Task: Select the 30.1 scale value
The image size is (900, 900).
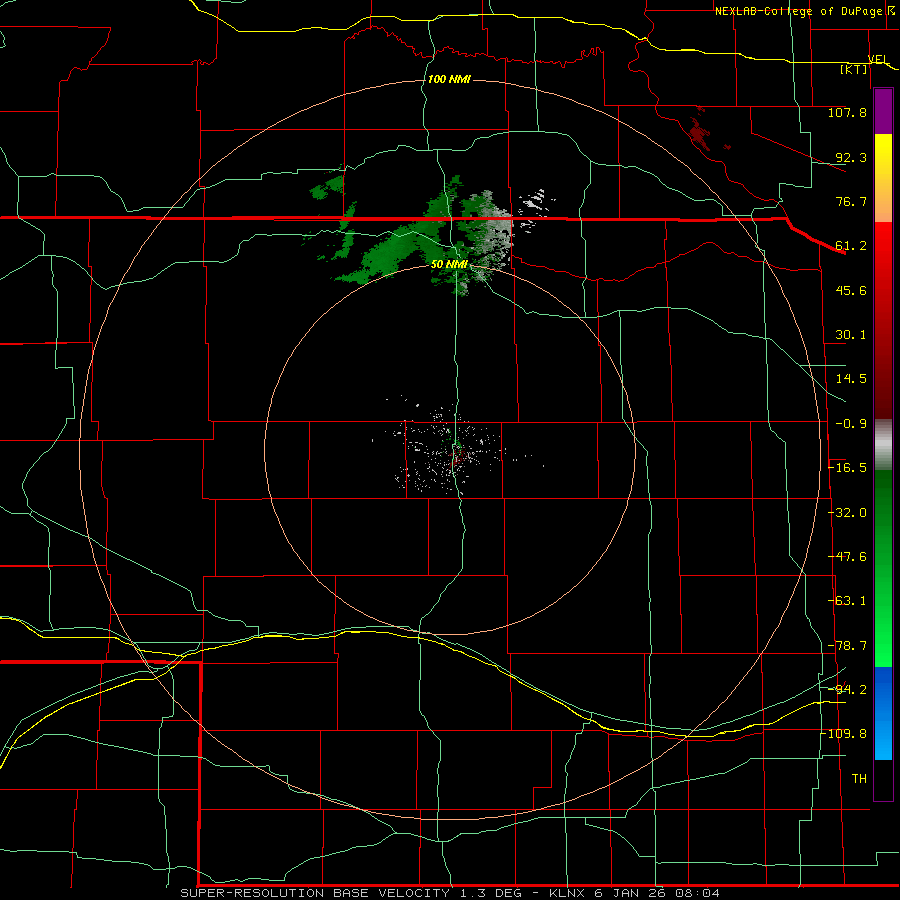Action: click(x=851, y=335)
